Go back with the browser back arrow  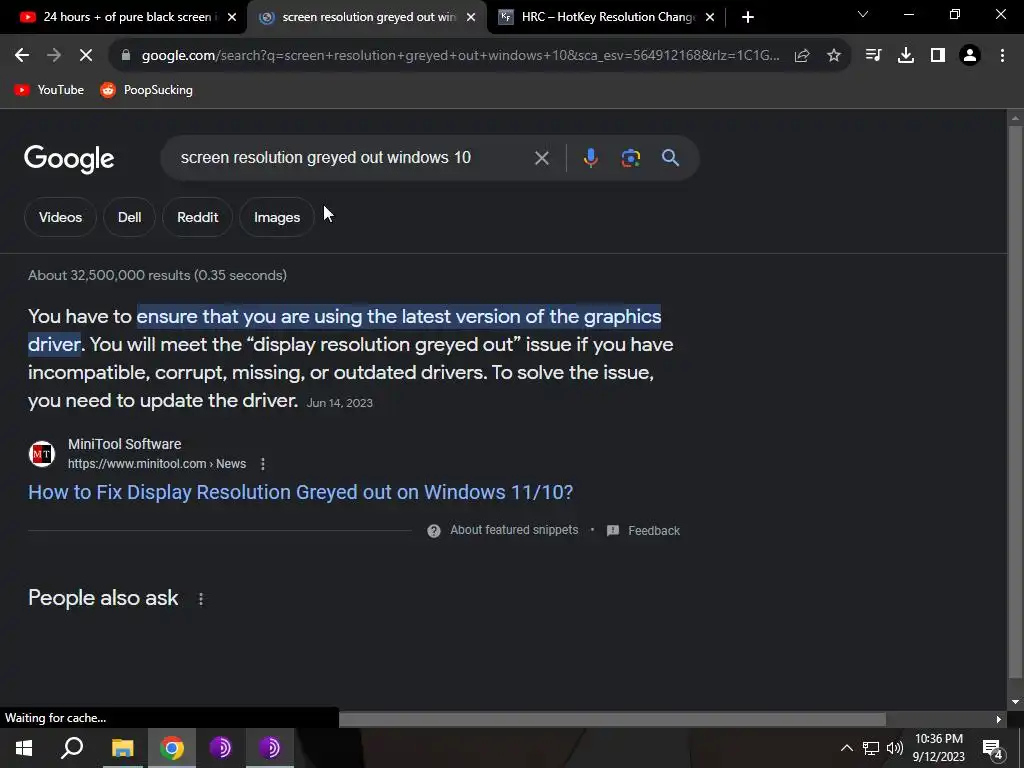click(22, 56)
